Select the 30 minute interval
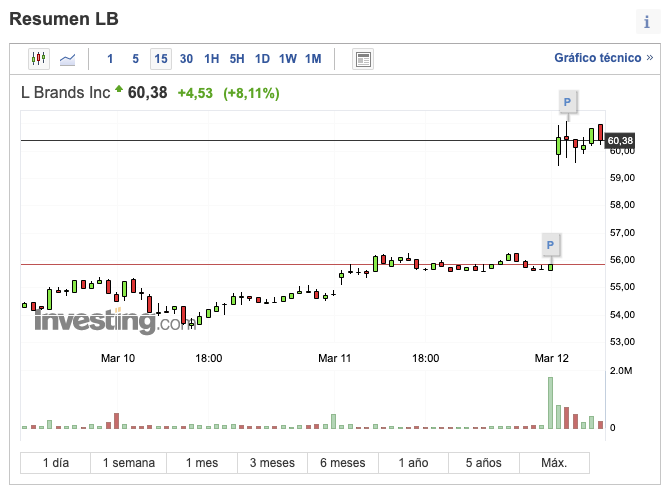The height and width of the screenshot is (502, 669). click(186, 59)
